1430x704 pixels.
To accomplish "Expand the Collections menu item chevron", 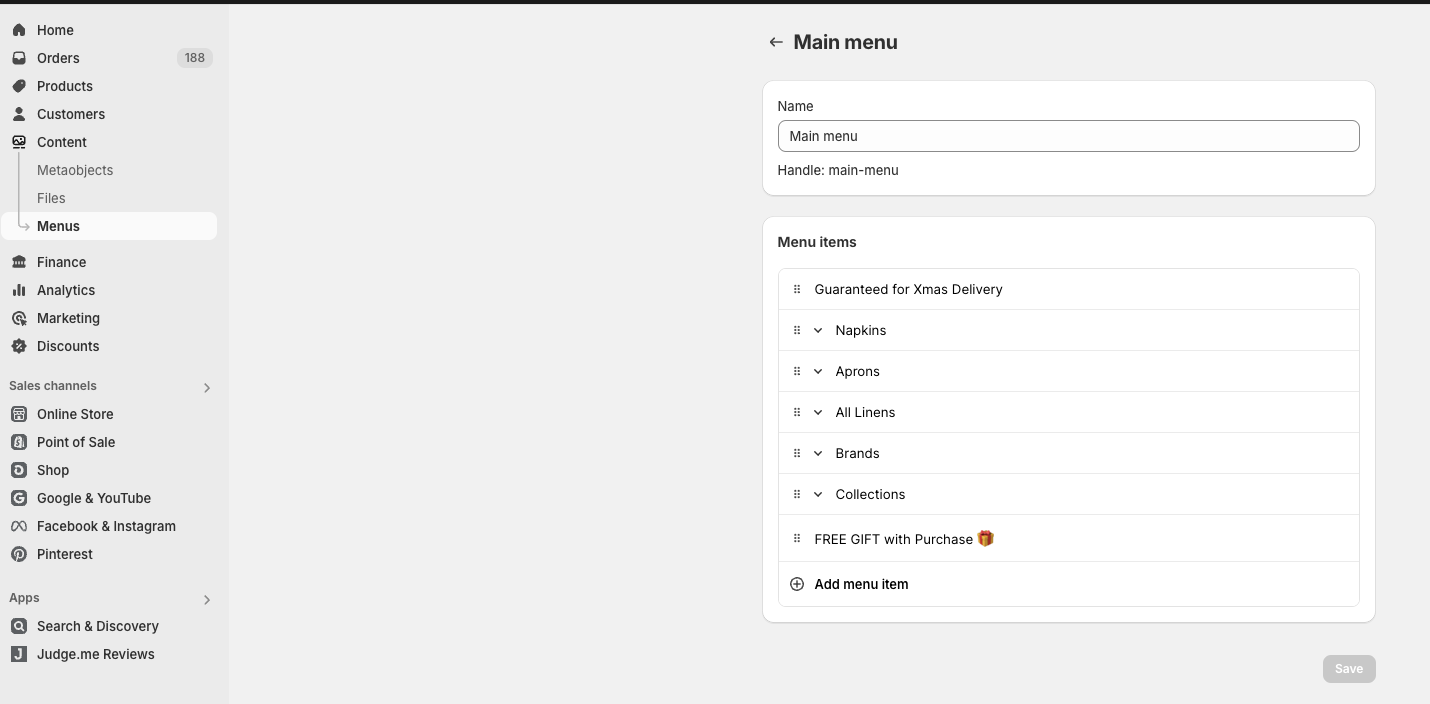I will [818, 494].
